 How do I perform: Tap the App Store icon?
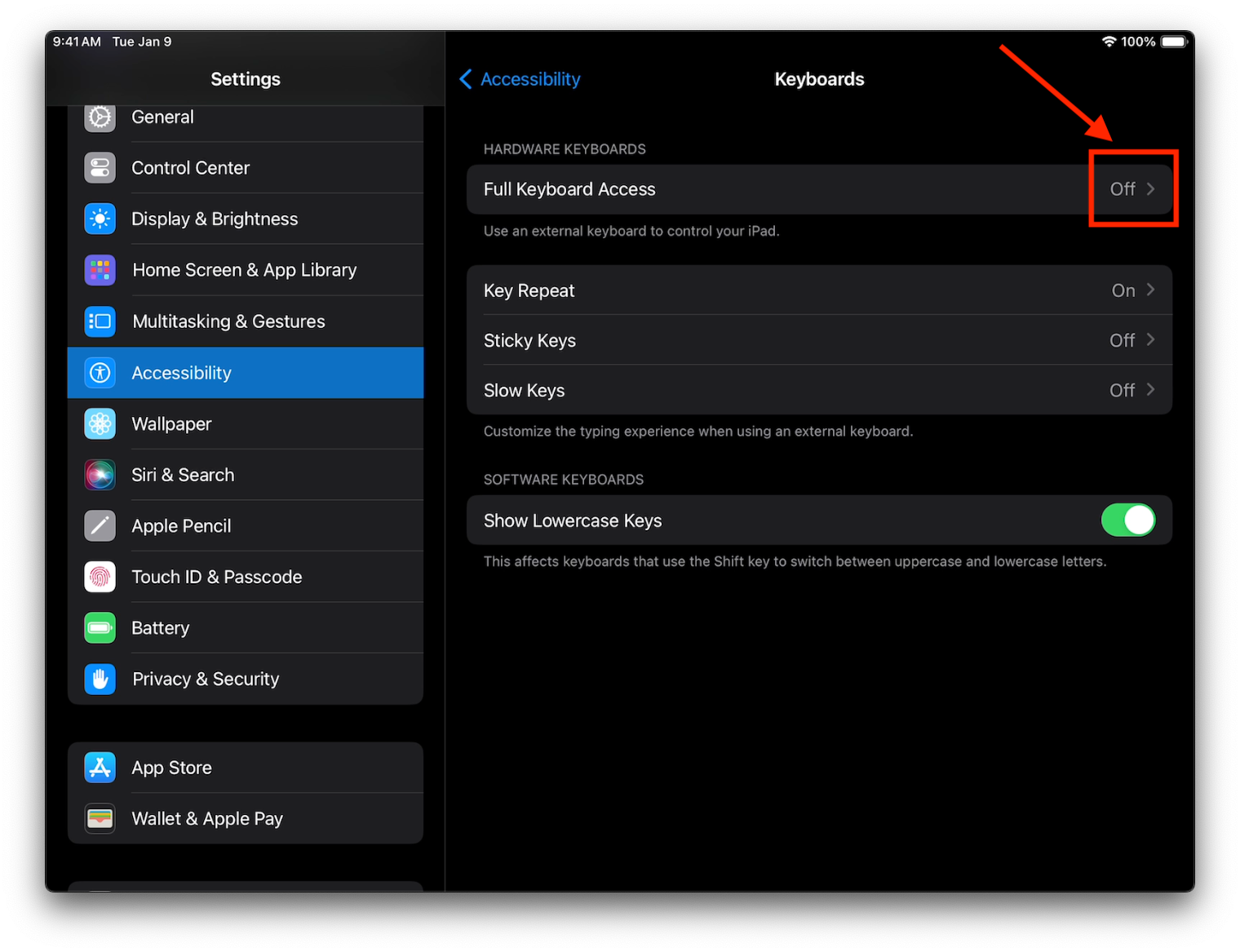[x=100, y=768]
